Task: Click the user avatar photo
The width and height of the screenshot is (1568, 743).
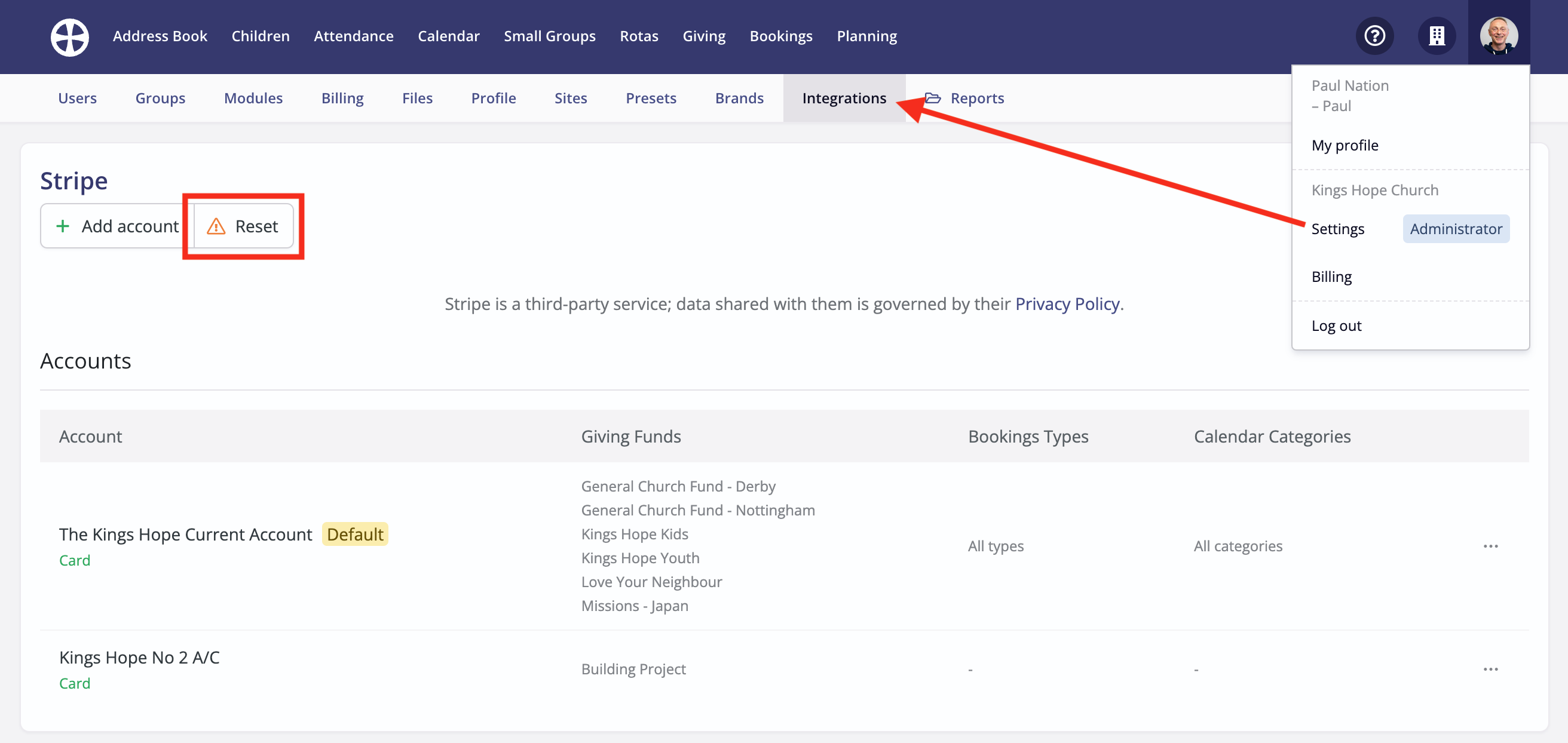Action: point(1499,36)
